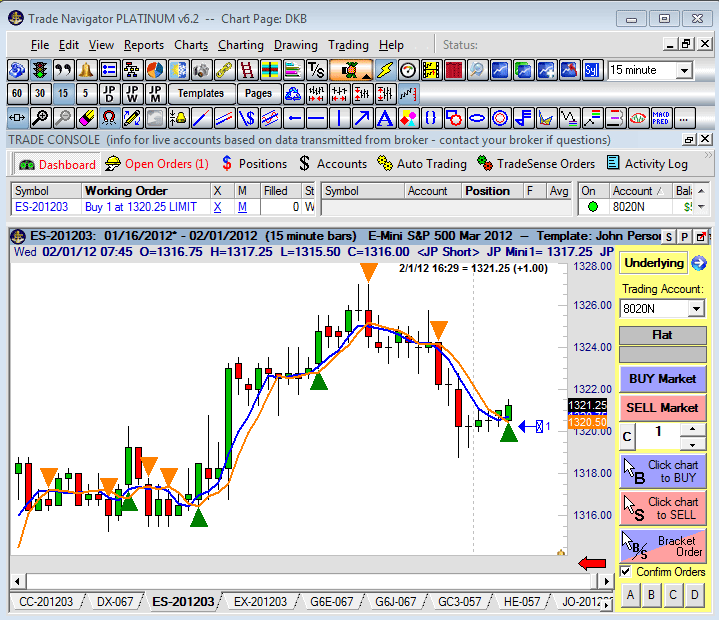Switch to the G6E-067 chart tab
This screenshot has height=620, width=719.
point(332,601)
